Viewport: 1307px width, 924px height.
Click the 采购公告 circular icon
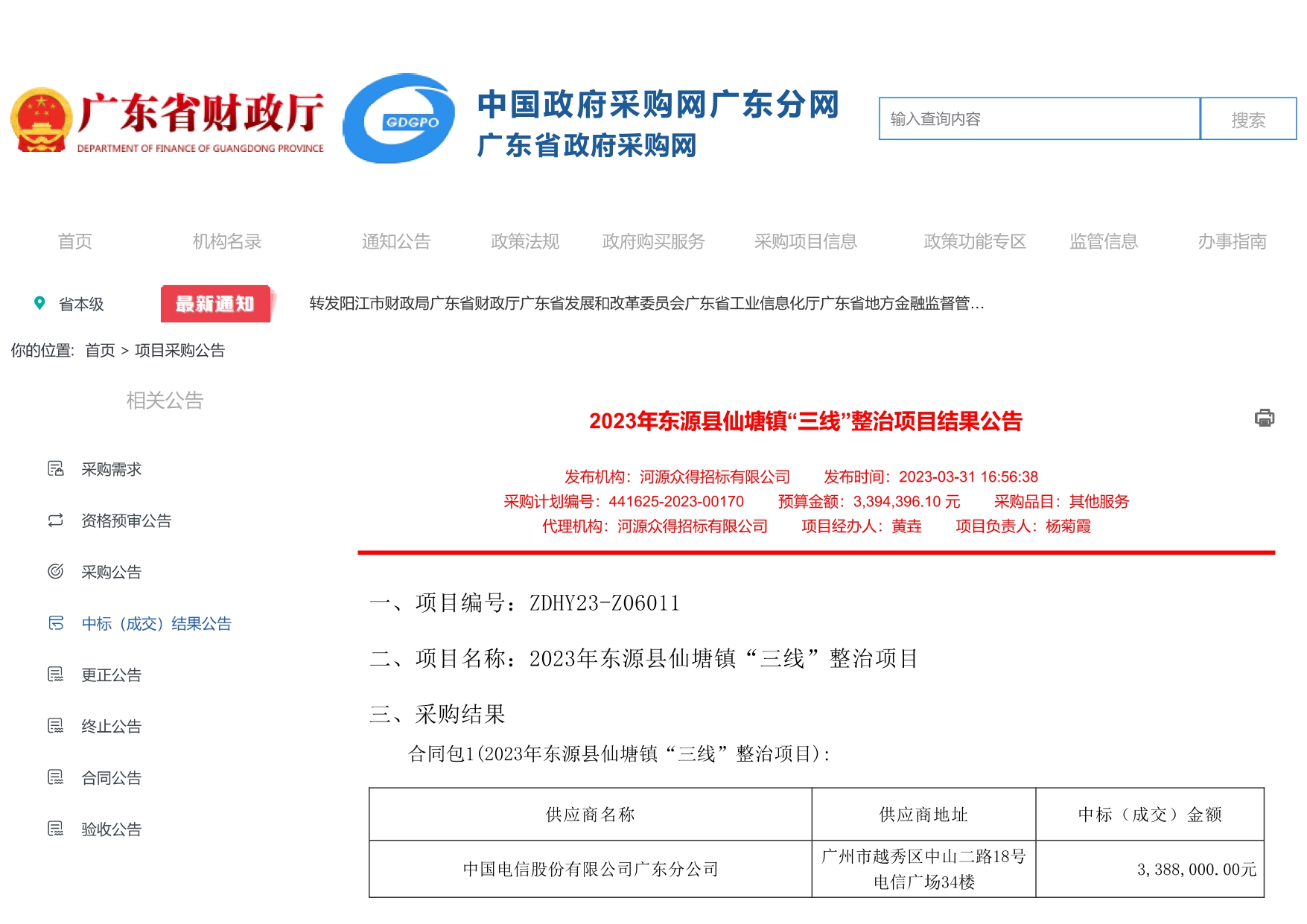(55, 572)
